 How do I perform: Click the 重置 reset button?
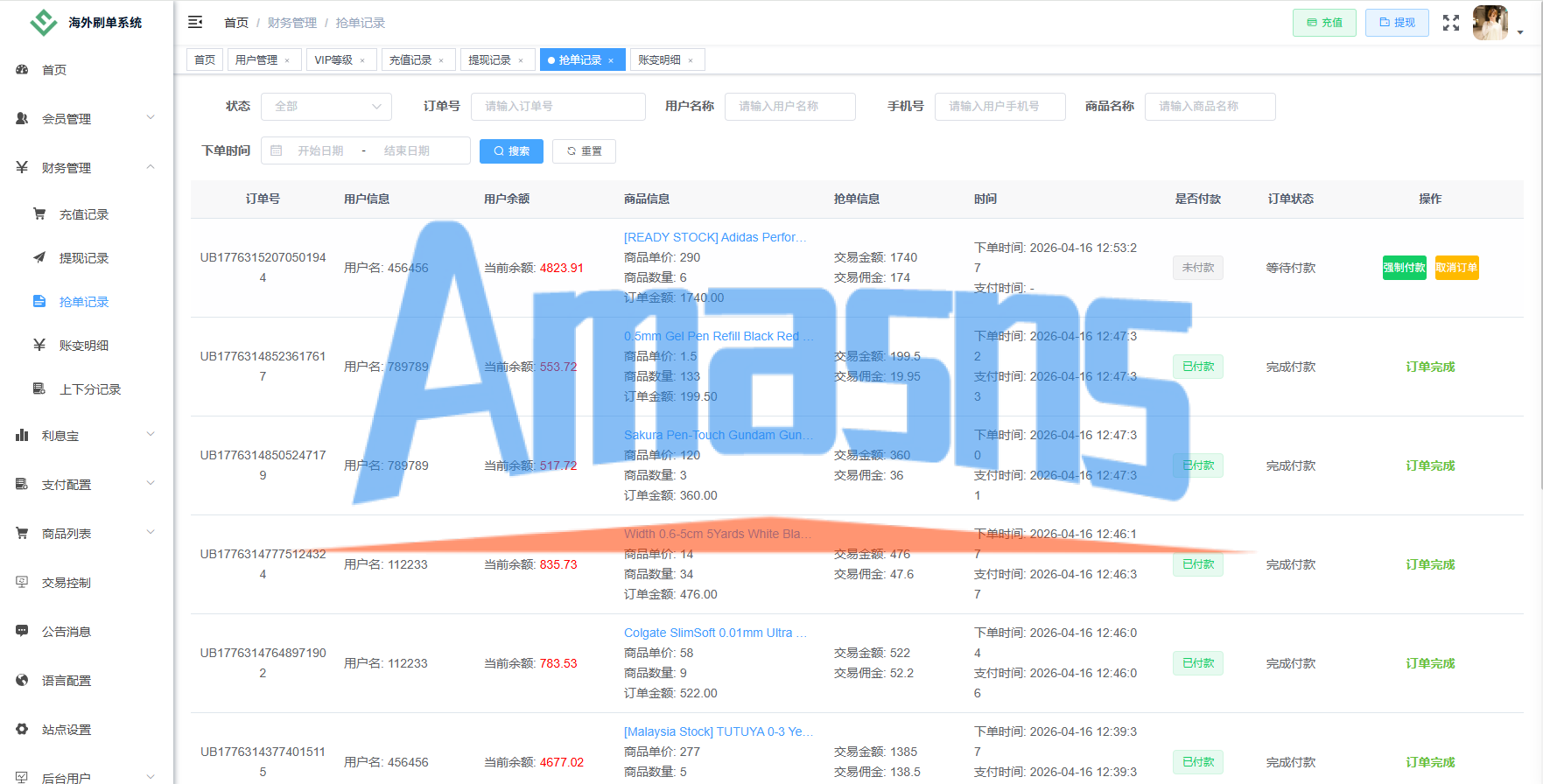[584, 151]
